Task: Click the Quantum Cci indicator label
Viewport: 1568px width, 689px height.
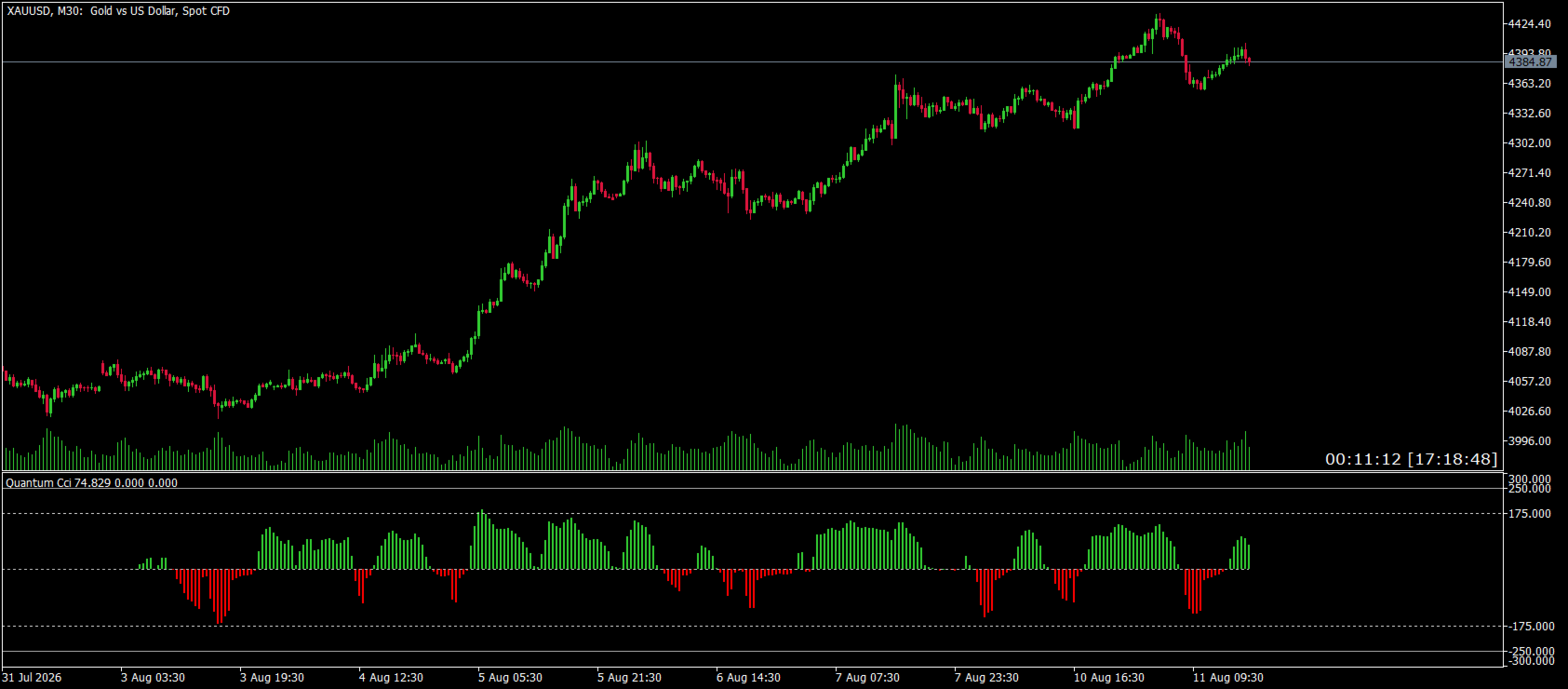Action: 91,482
